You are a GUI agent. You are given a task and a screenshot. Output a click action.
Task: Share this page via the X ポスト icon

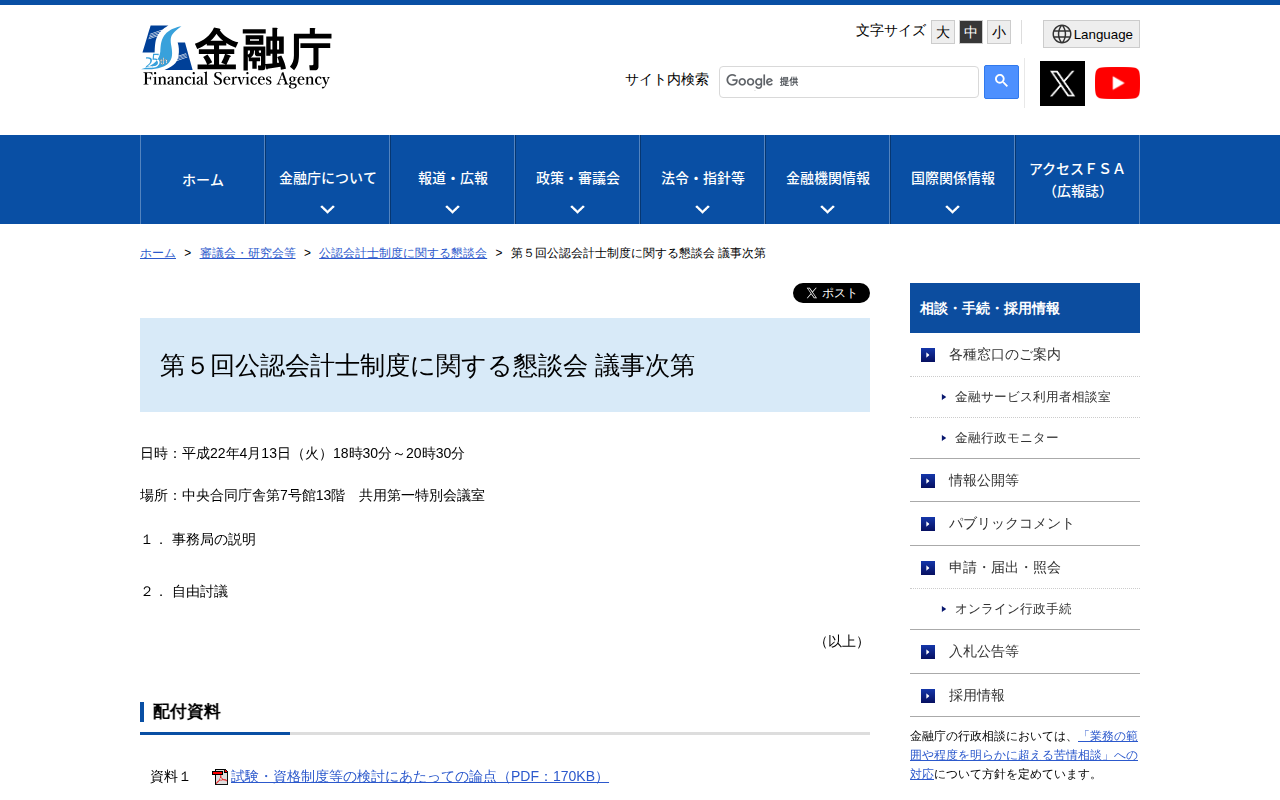(831, 292)
